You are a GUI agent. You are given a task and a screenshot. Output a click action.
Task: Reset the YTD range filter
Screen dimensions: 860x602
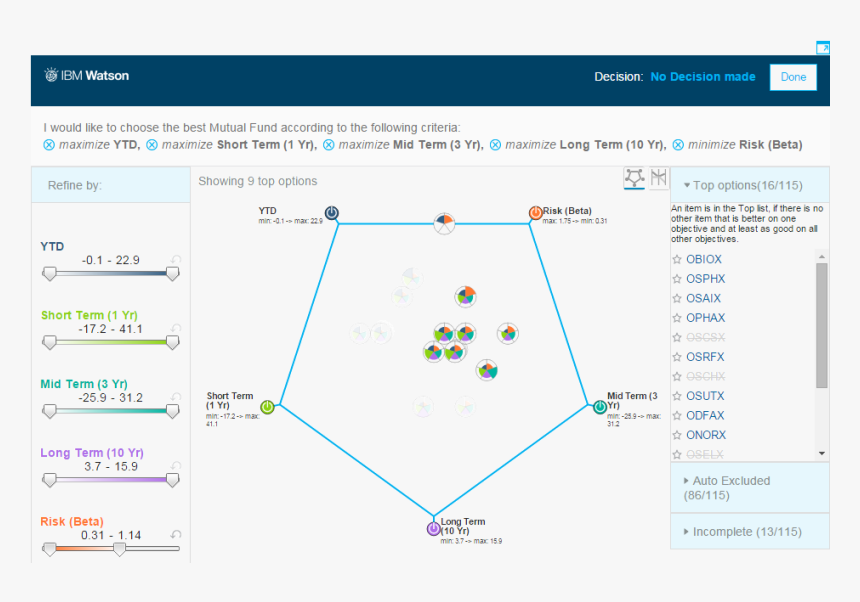click(176, 259)
